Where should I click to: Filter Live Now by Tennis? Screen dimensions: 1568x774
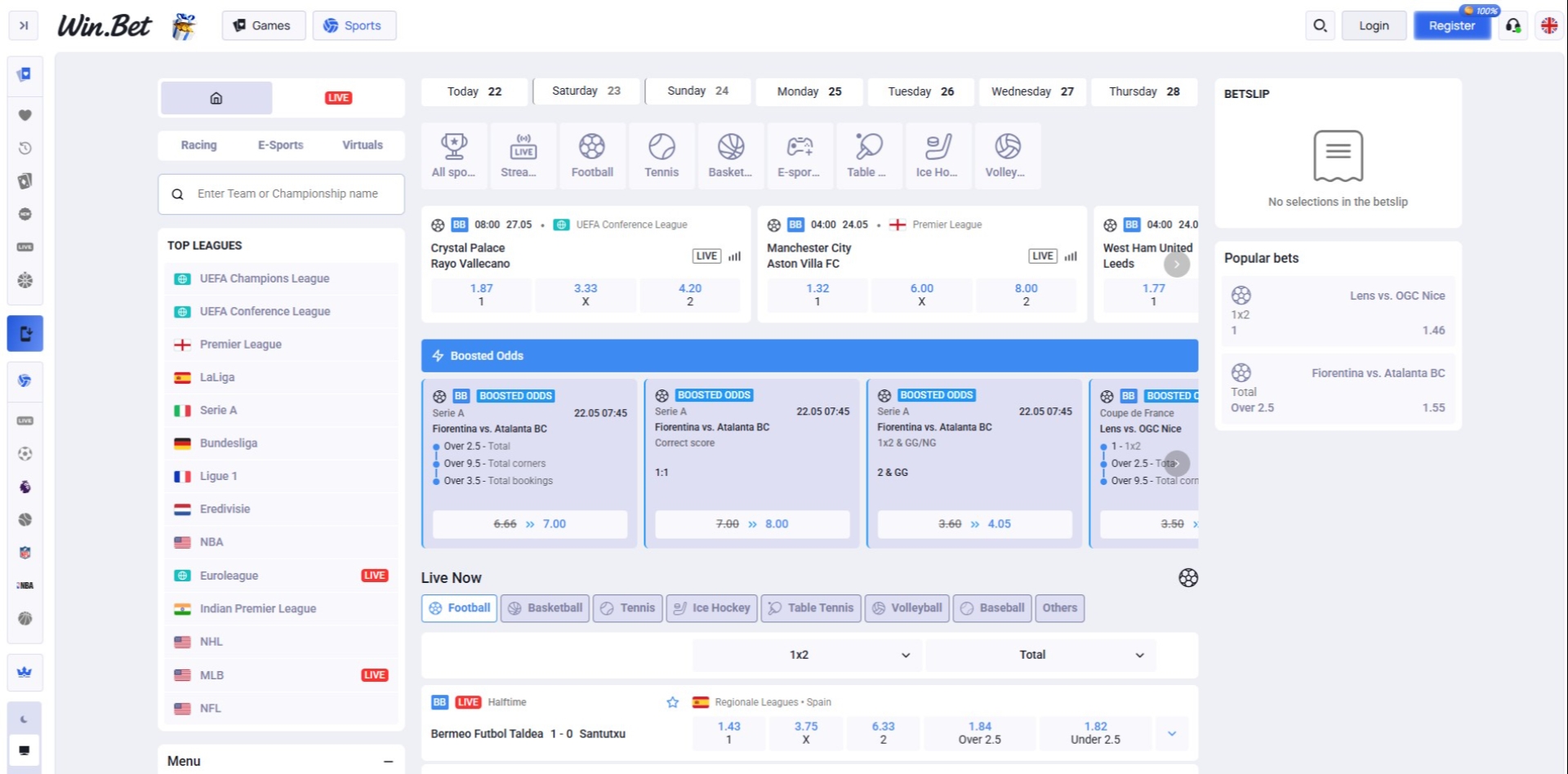627,608
